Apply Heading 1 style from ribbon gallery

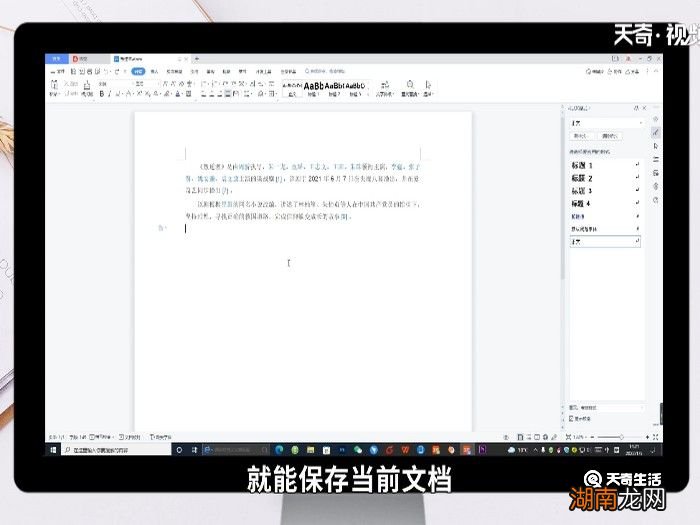(313, 88)
